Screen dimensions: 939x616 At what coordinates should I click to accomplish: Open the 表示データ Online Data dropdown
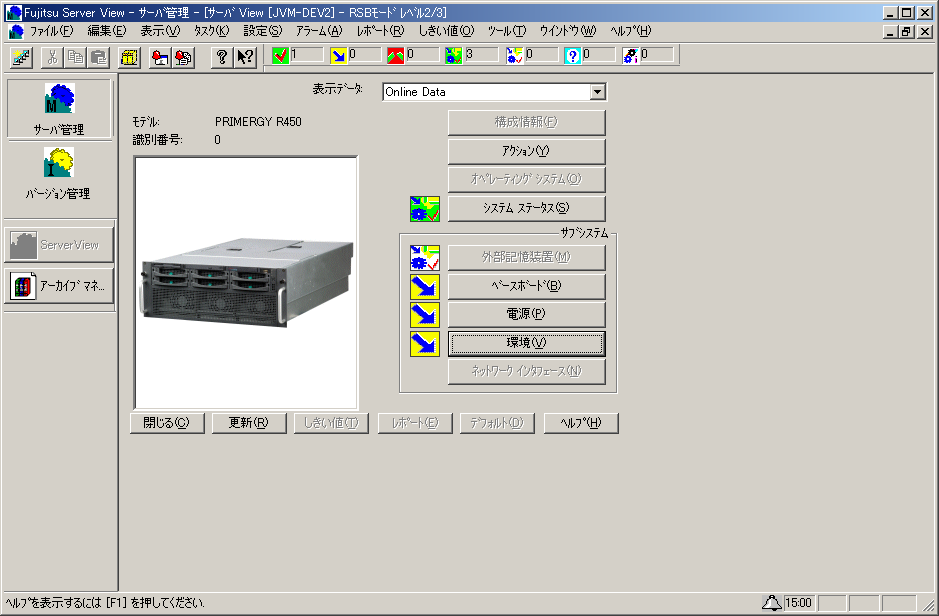tap(597, 92)
